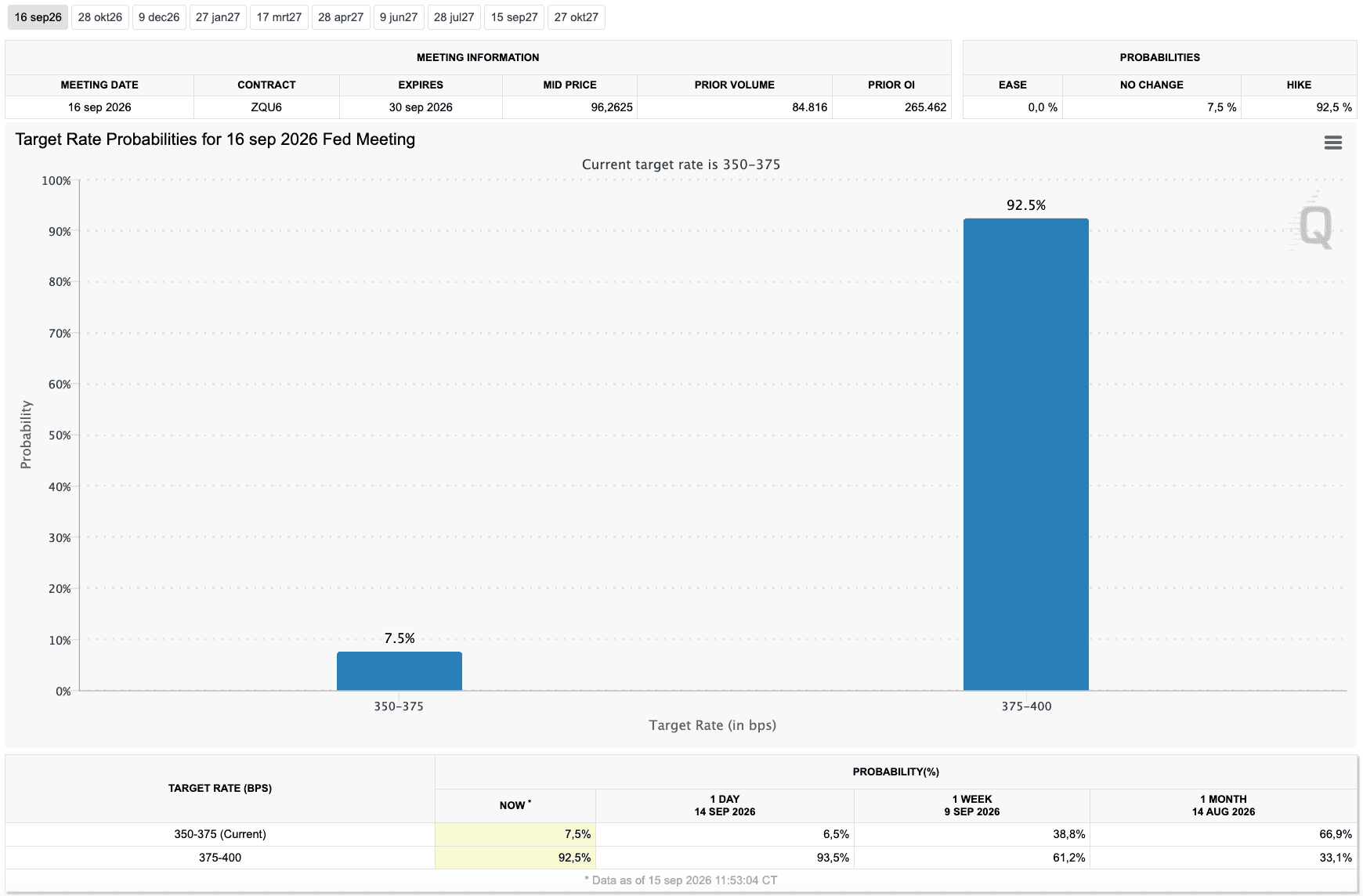Click the ZQU6 contract cell

pyautogui.click(x=266, y=107)
